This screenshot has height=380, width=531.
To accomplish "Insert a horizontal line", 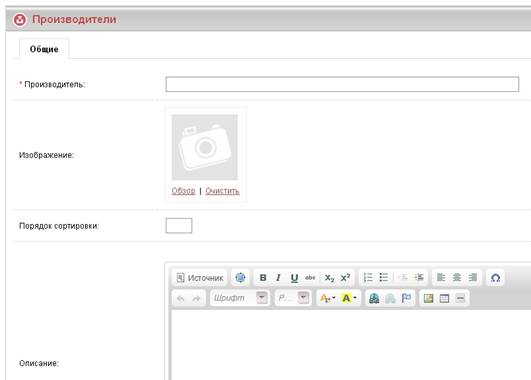I will (x=460, y=298).
